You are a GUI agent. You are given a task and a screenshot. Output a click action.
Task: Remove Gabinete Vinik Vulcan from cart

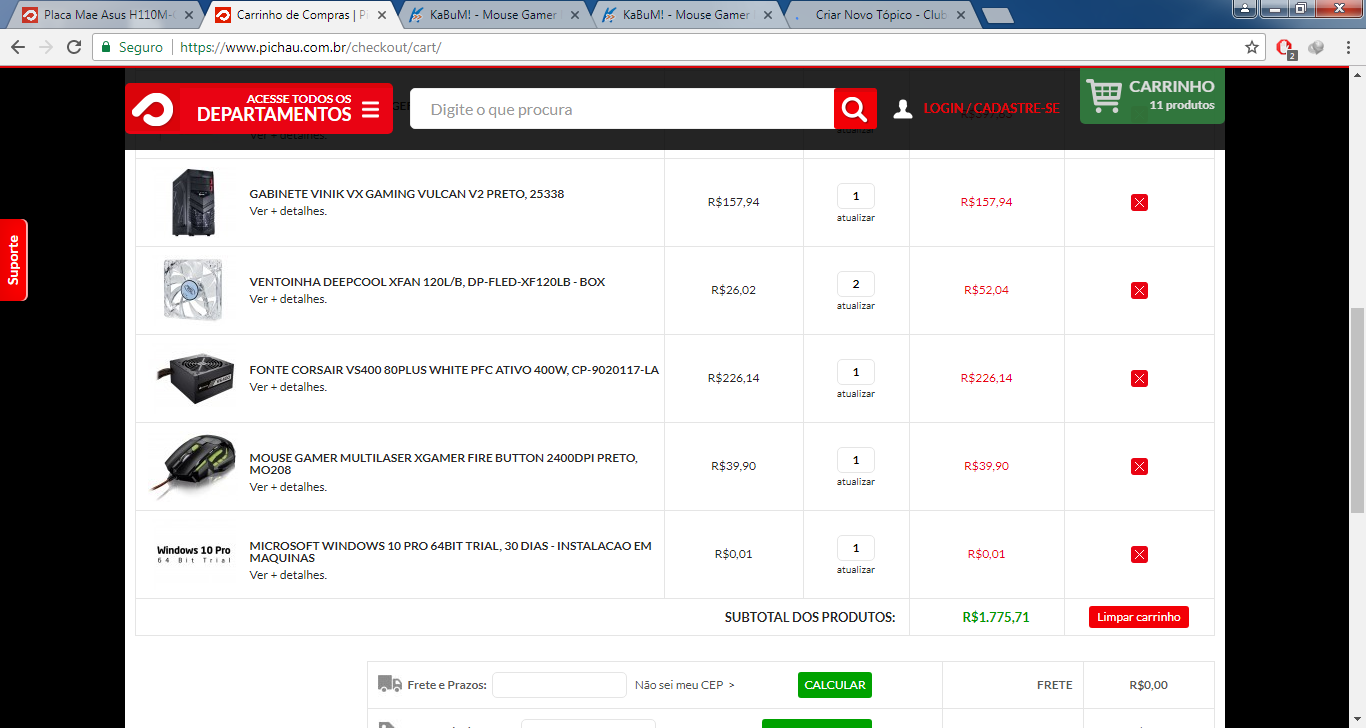1139,202
